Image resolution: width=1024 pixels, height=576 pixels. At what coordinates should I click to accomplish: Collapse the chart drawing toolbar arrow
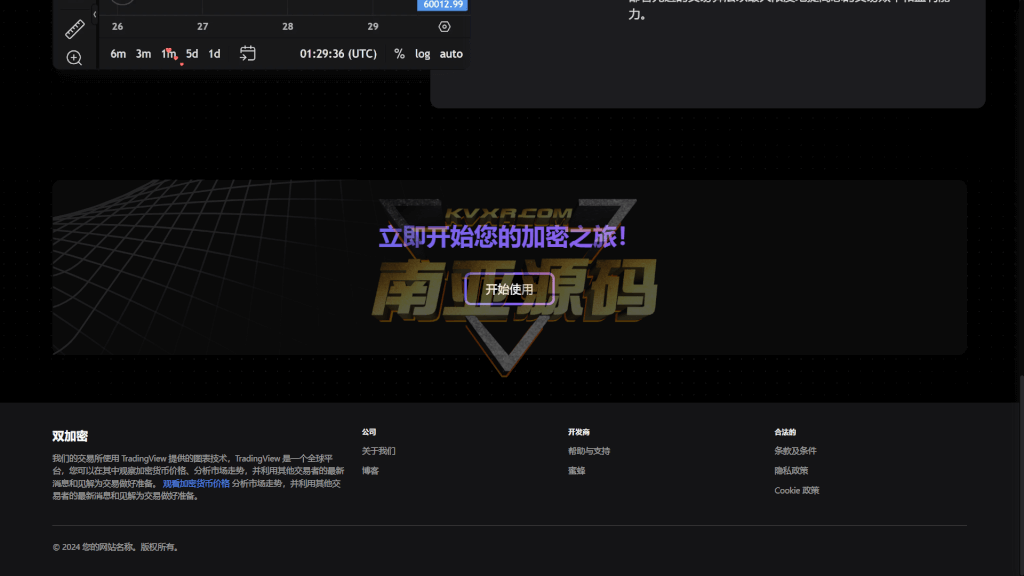[95, 14]
